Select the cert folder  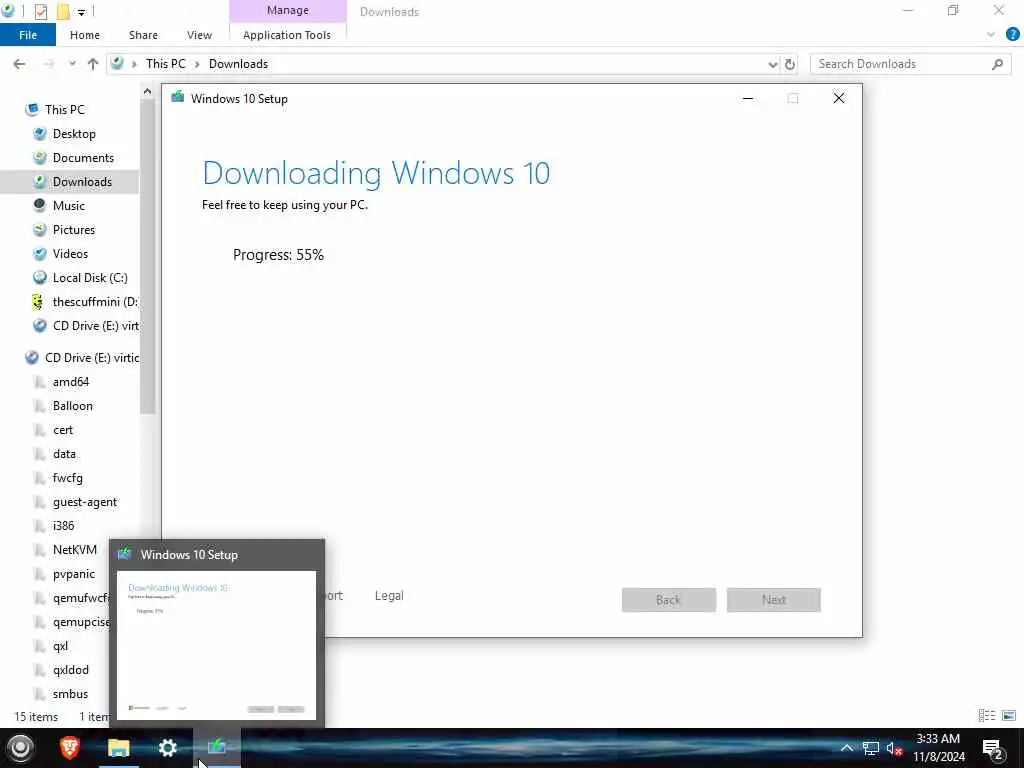[63, 430]
